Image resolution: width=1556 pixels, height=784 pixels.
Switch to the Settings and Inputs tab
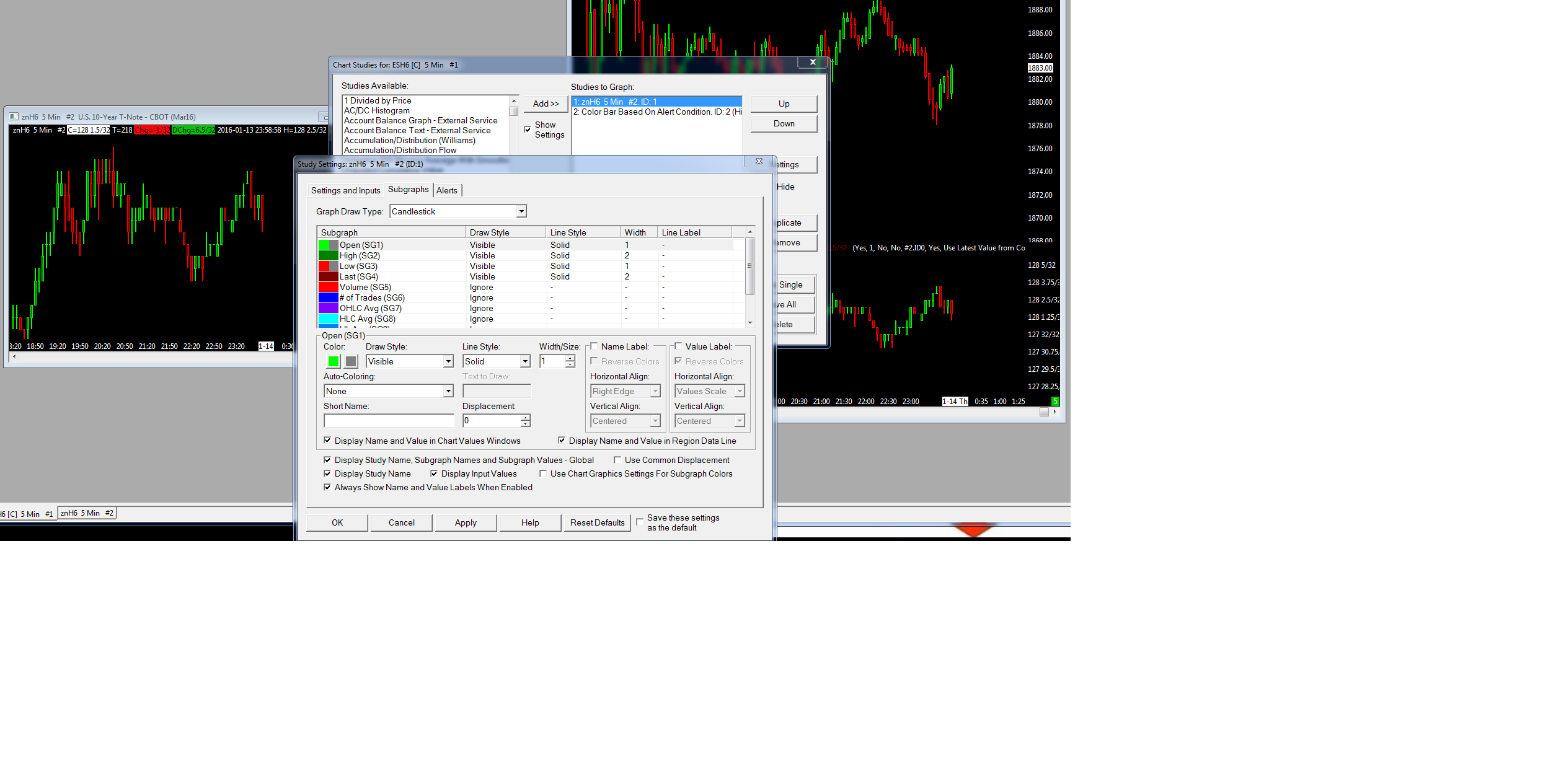[345, 190]
